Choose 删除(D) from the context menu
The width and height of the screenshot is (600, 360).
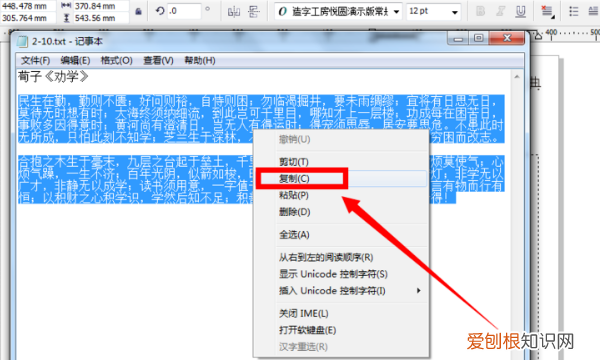341,212
